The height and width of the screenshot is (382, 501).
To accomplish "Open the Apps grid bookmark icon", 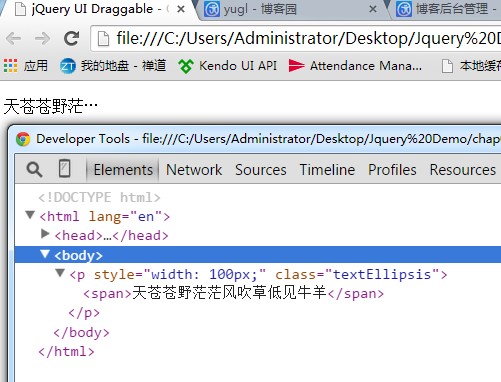I will click(x=10, y=65).
